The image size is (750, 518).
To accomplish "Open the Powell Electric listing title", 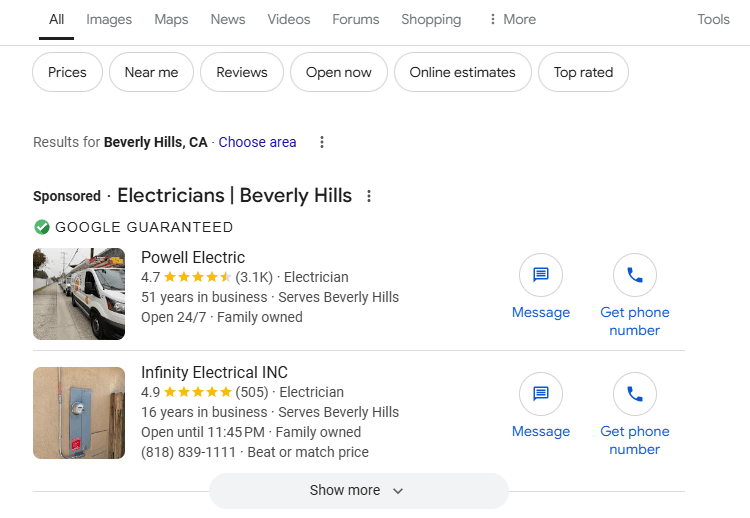I will tap(193, 257).
